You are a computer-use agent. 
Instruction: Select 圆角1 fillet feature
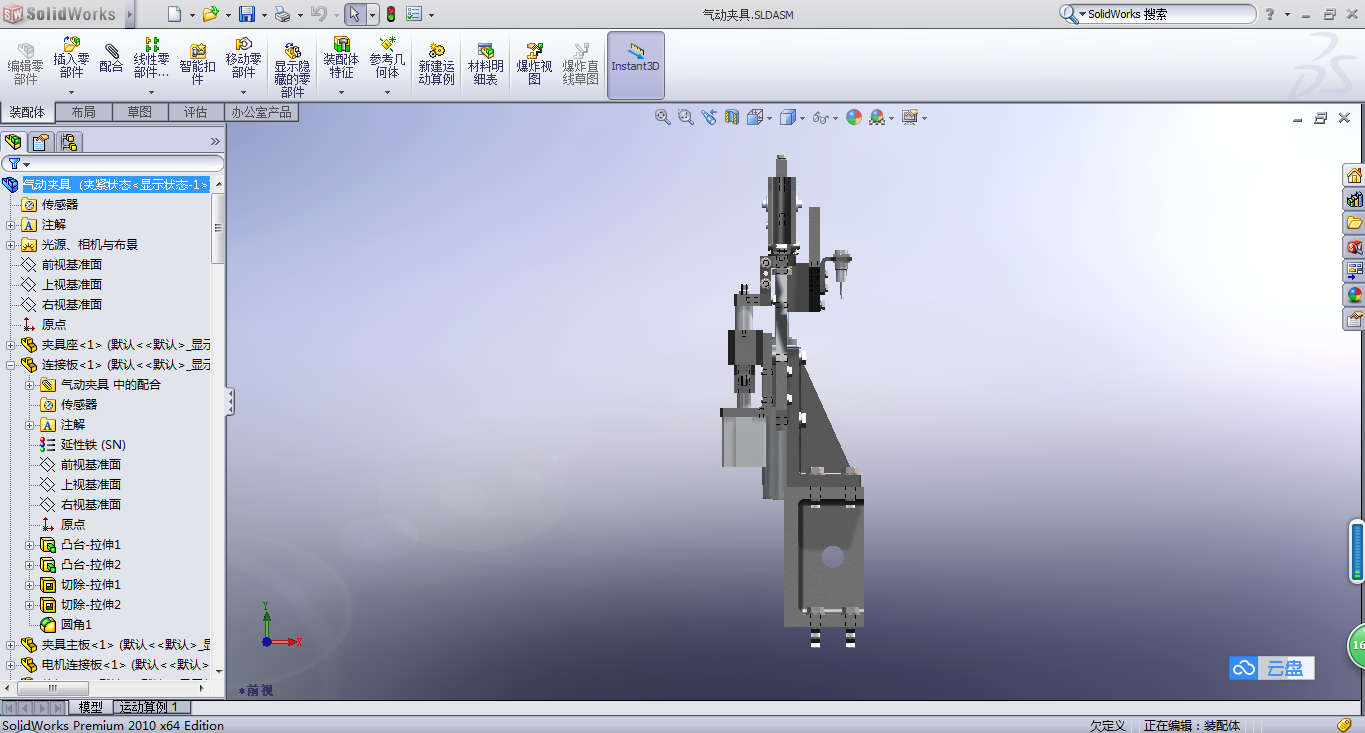(x=76, y=625)
